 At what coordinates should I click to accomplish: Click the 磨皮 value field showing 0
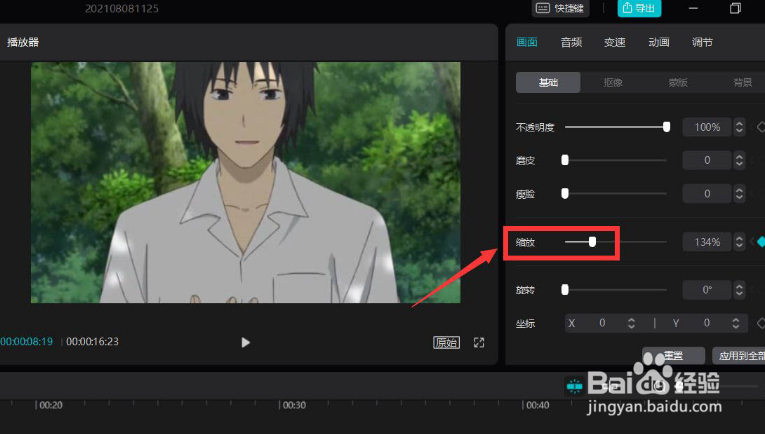point(707,160)
